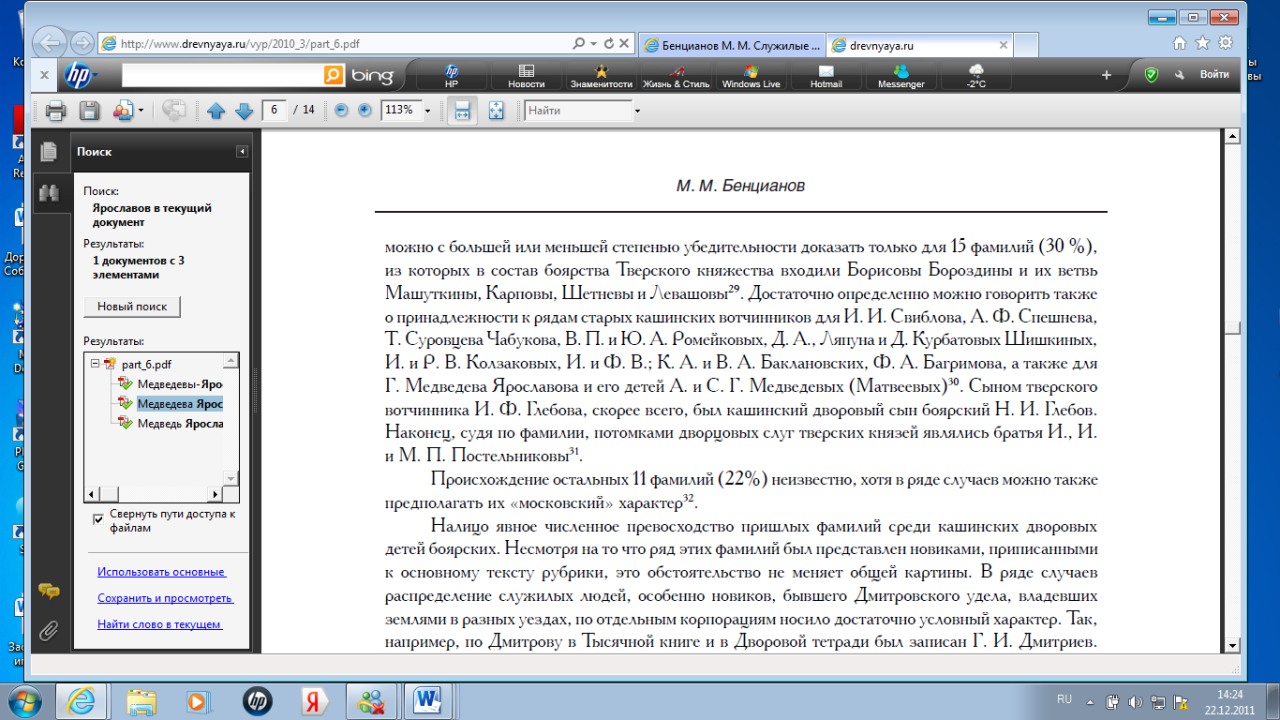Toggle Свернуть пути доступа к файлам checkbox
1280x720 pixels.
98,518
